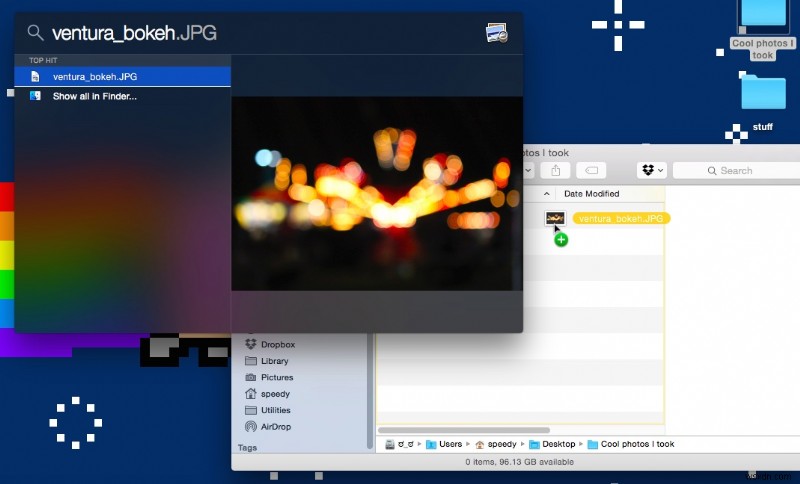Open Dropbox in Finder sidebar
The image size is (800, 484).
coord(278,344)
